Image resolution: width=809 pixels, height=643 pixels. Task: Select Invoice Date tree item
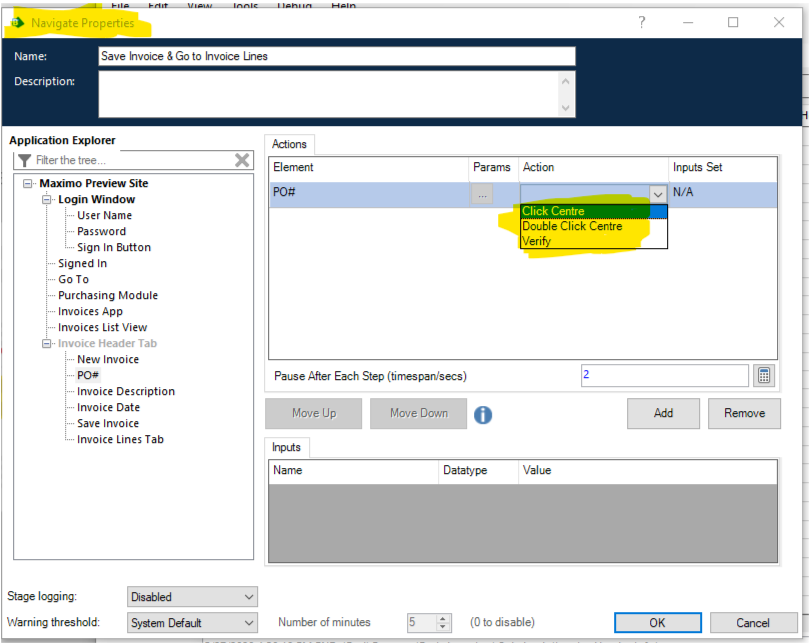coord(108,407)
